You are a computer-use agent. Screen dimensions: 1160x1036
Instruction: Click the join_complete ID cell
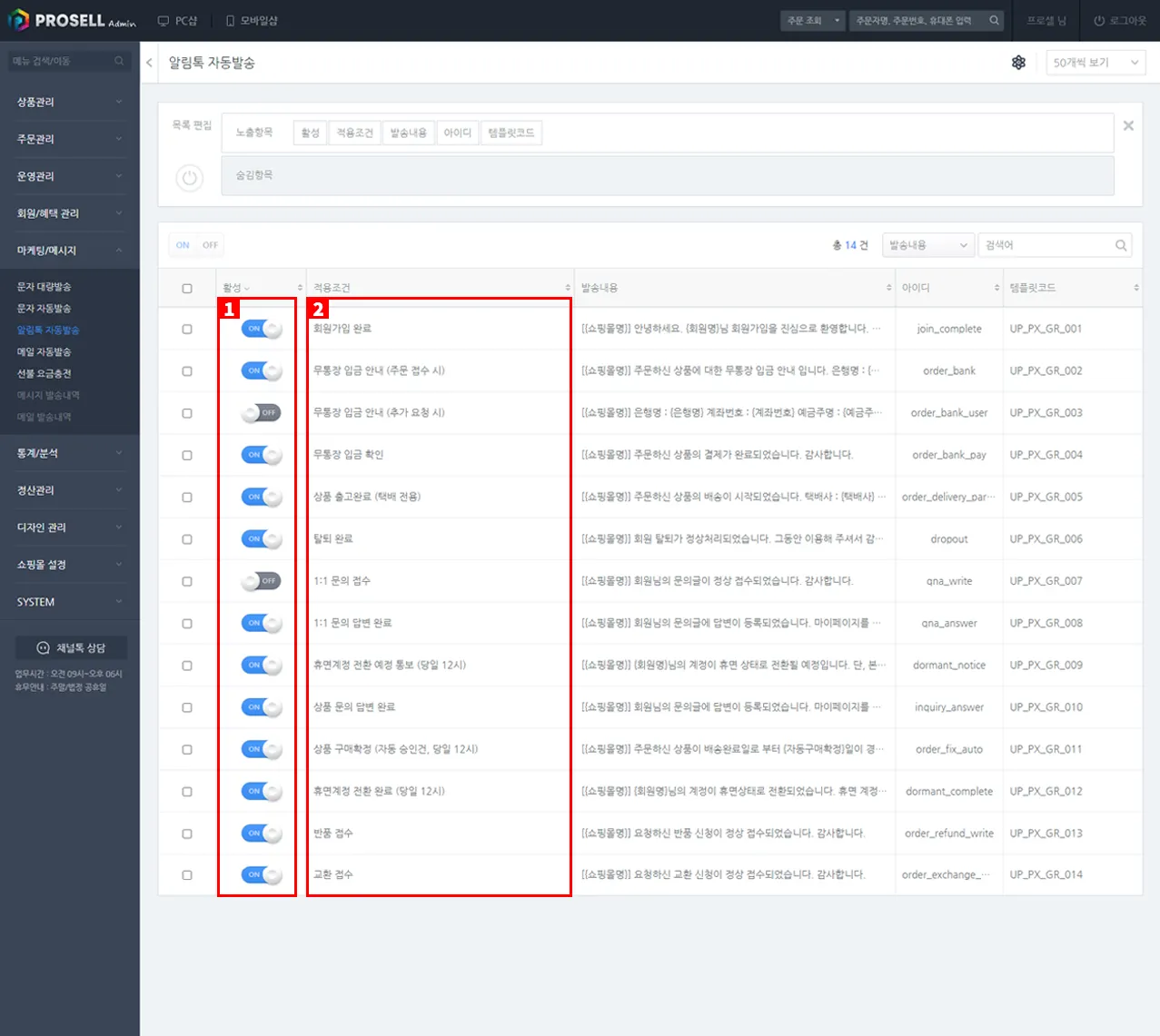pos(949,329)
